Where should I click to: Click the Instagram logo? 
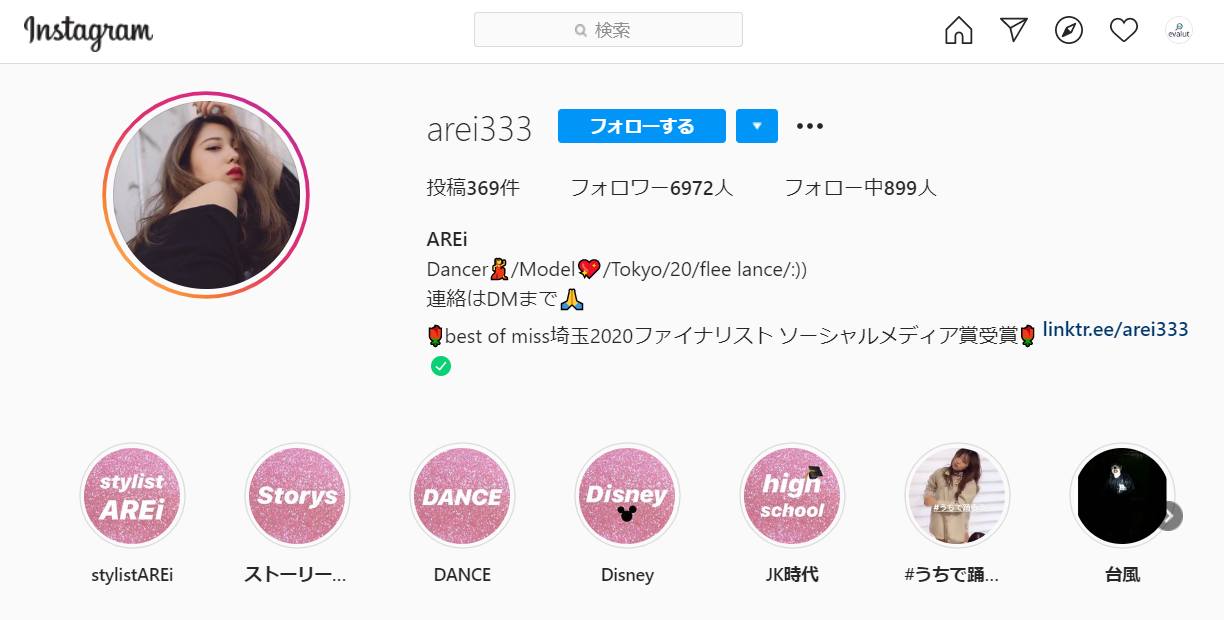pos(88,32)
